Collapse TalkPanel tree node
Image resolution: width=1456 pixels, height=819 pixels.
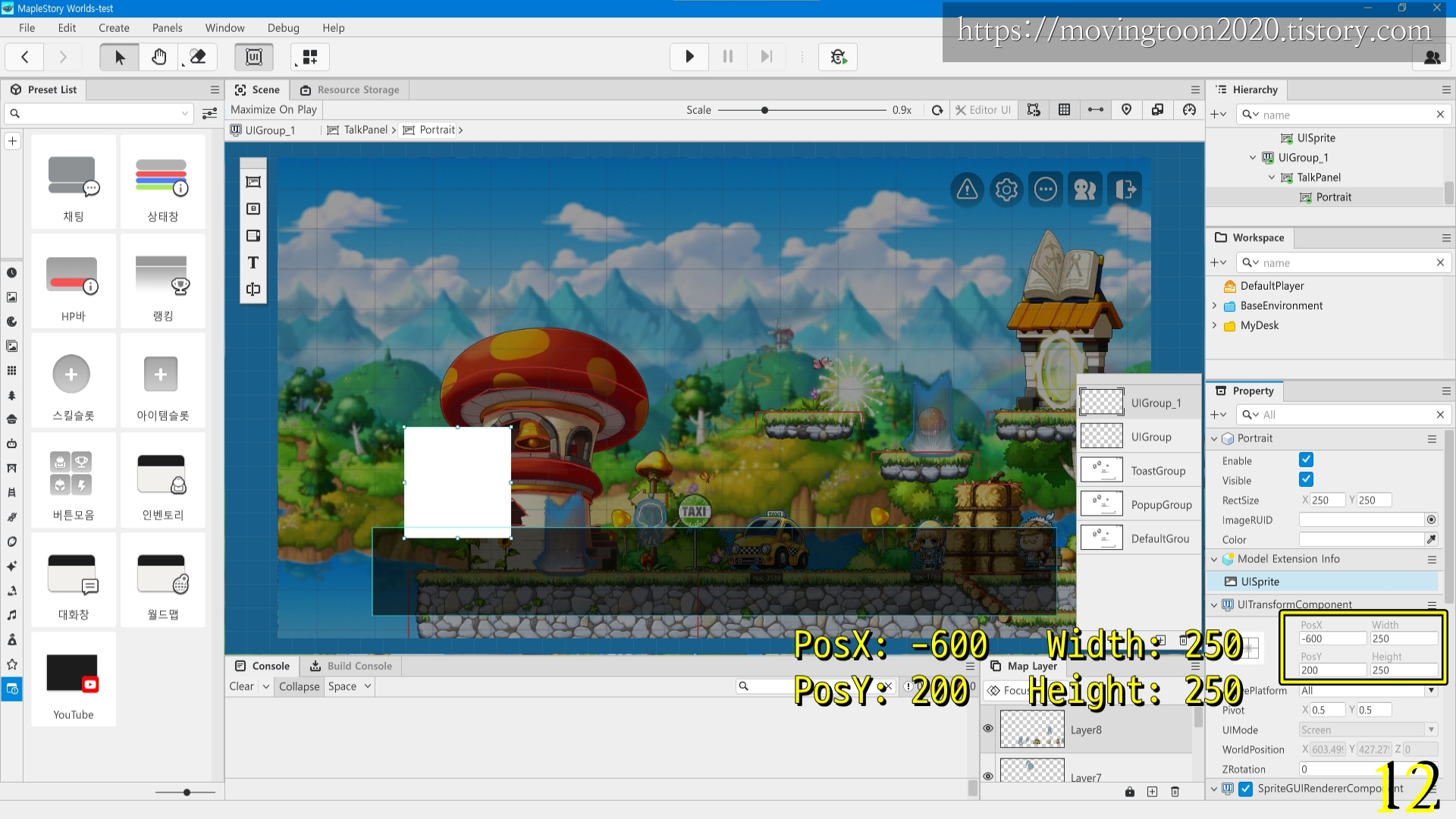(1272, 177)
